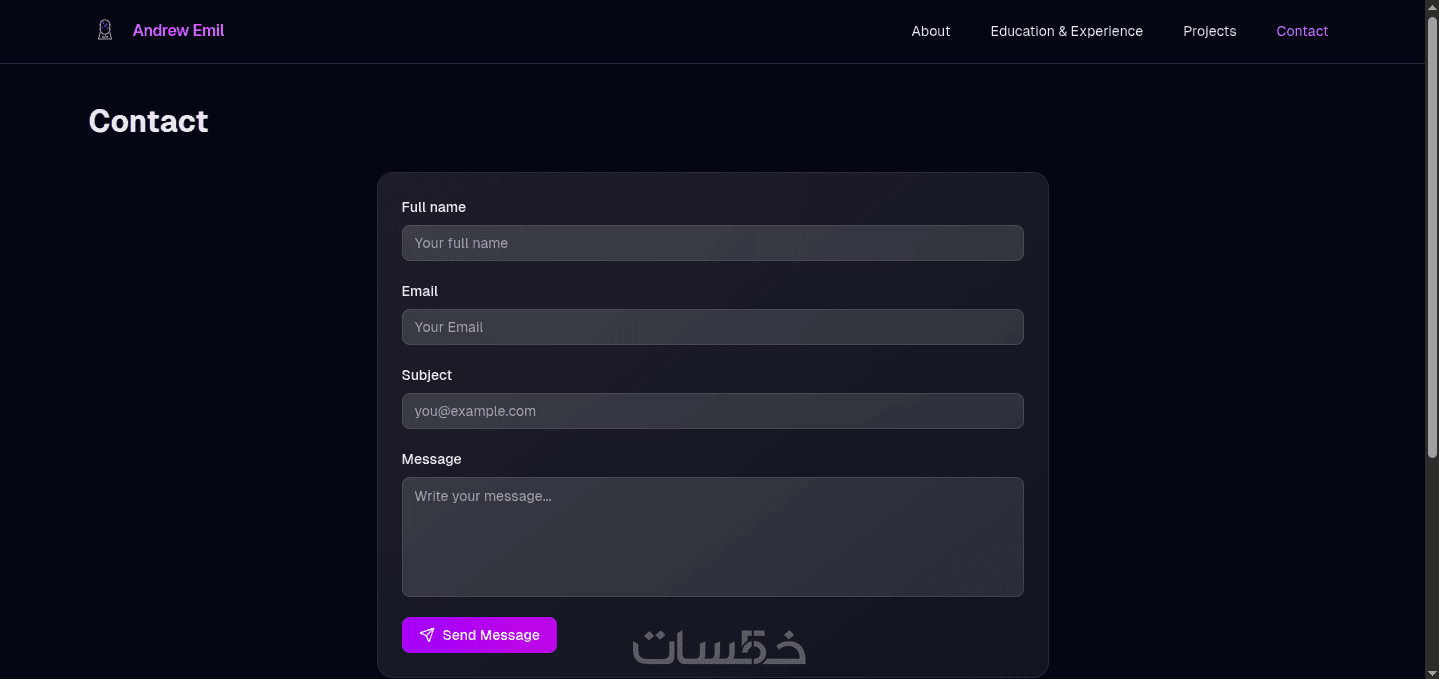1439x679 pixels.
Task: Click the Message field label
Action: point(432,459)
